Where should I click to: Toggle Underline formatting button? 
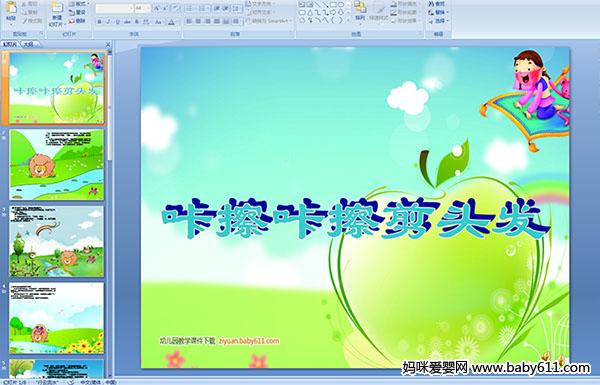pyautogui.click(x=117, y=22)
